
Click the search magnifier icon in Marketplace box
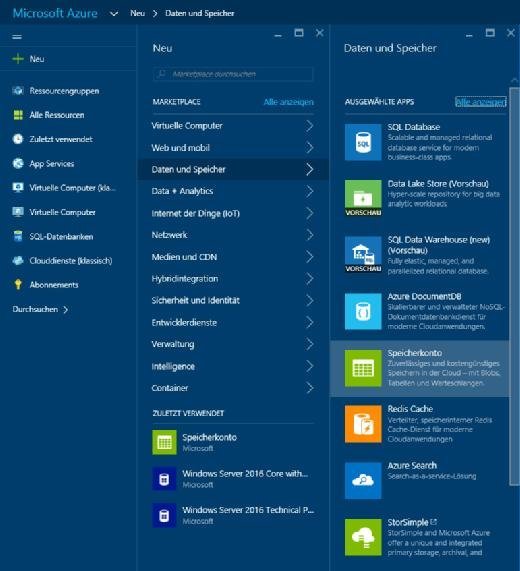coord(162,74)
